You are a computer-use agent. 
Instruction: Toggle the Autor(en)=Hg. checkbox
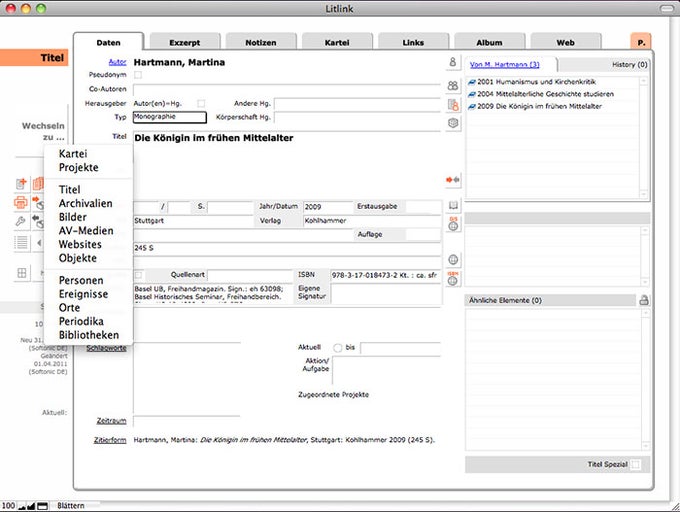(x=201, y=103)
